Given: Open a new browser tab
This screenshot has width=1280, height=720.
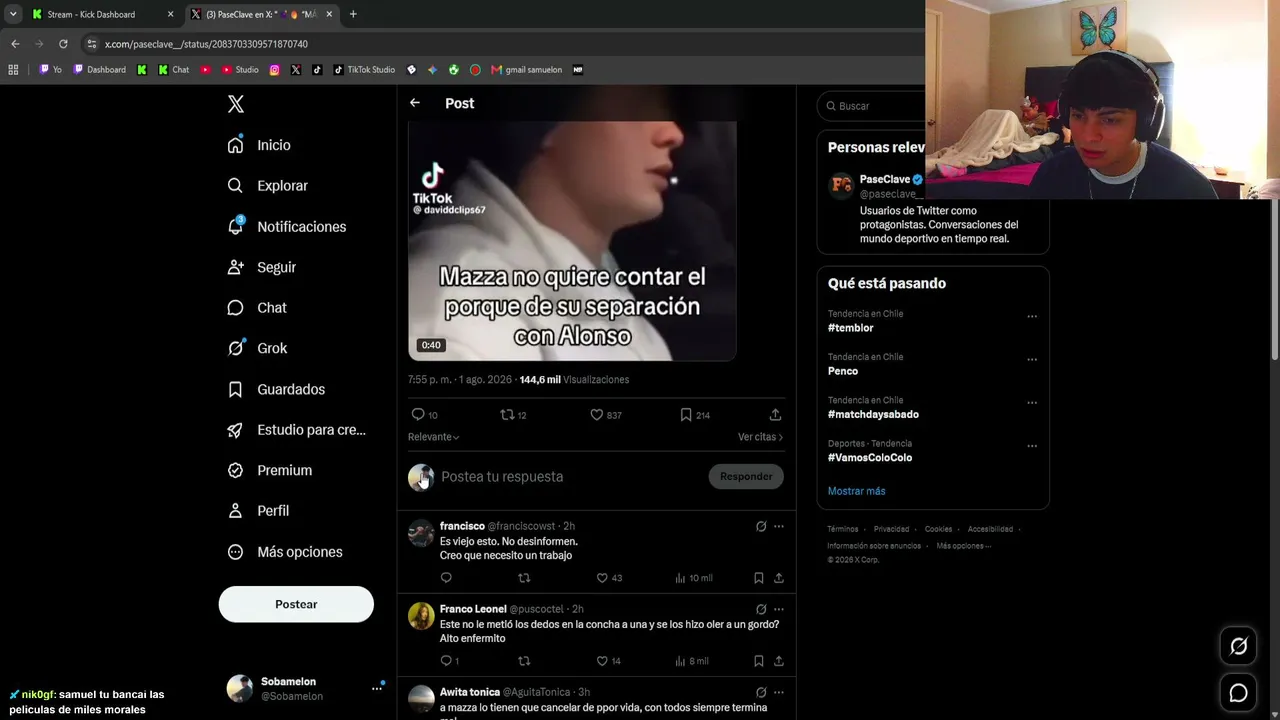Looking at the screenshot, I should pyautogui.click(x=353, y=14).
